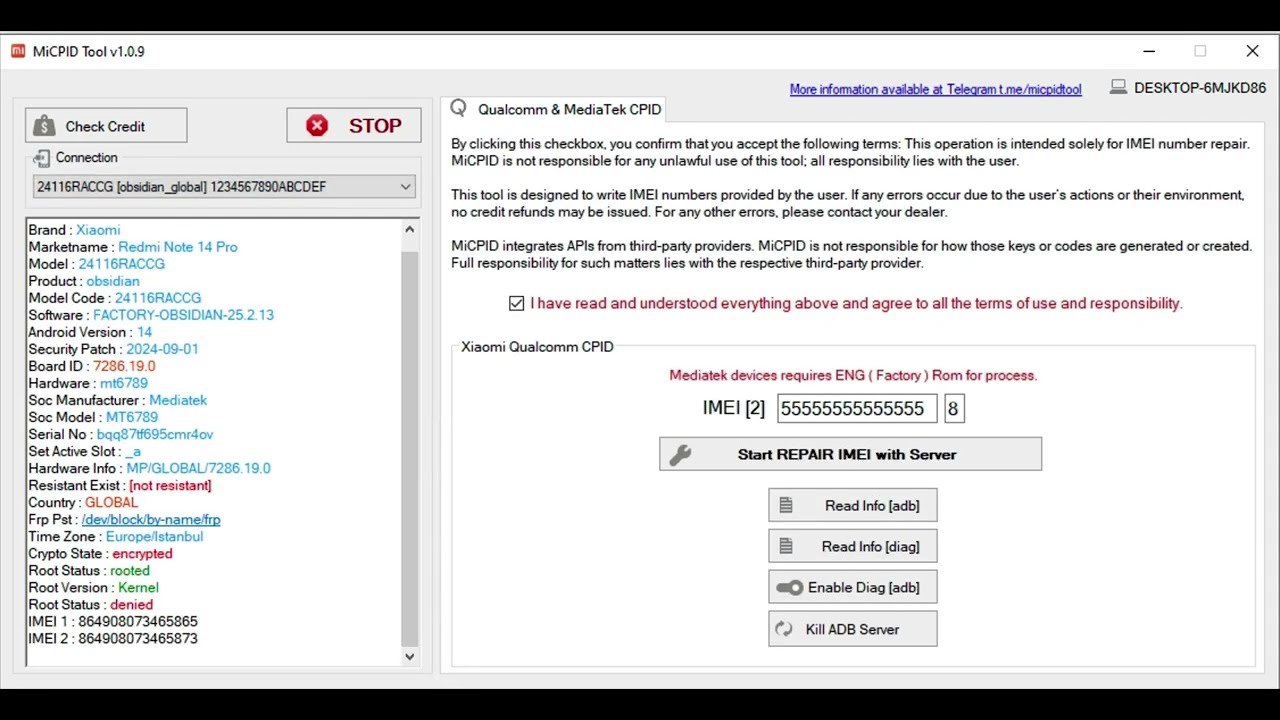Viewport: 1280px width, 720px height.
Task: Click the Check Credit lock icon
Action: coord(44,126)
